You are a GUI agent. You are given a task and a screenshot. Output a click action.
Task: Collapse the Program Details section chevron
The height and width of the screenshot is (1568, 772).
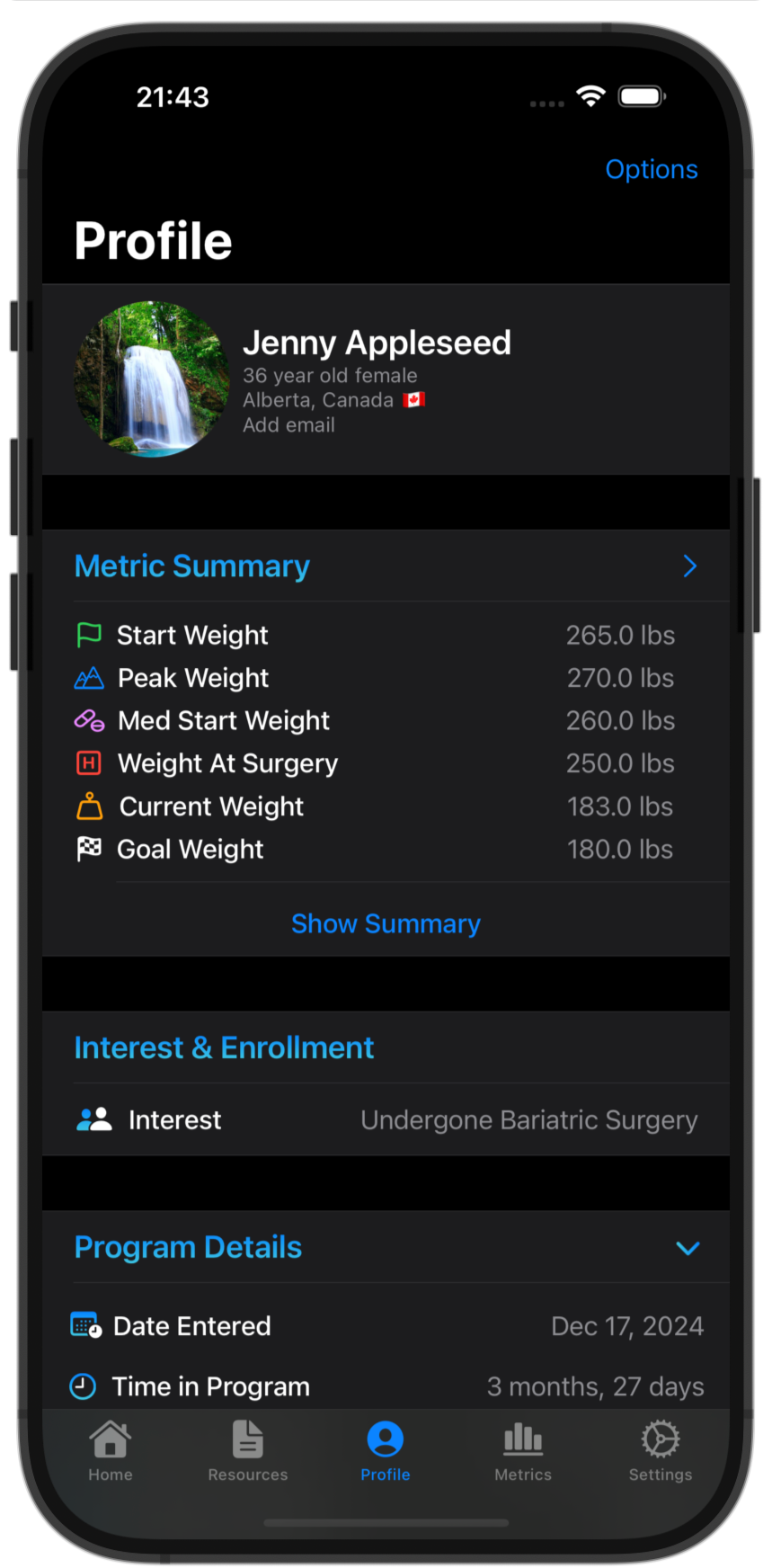coord(688,1248)
